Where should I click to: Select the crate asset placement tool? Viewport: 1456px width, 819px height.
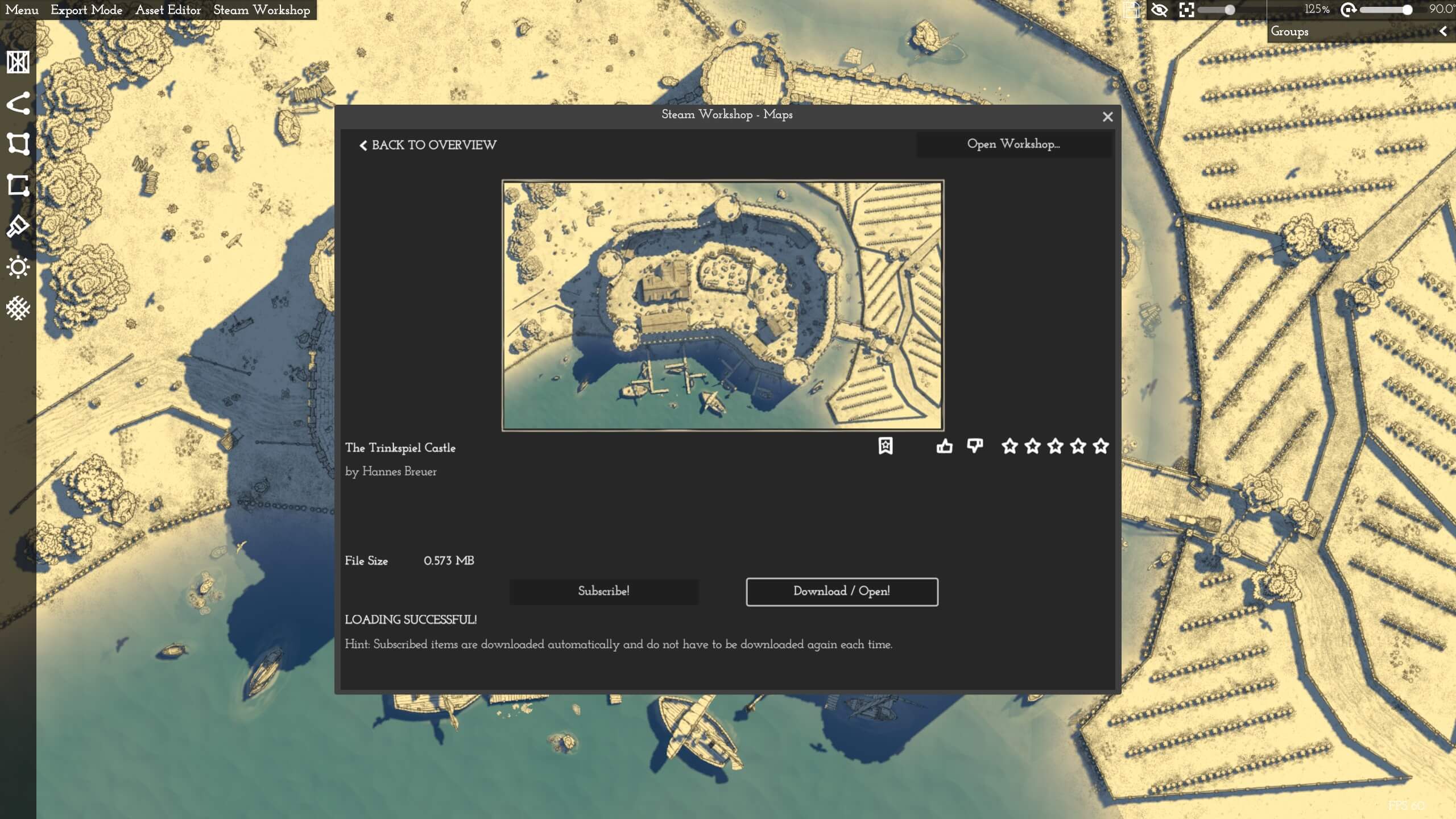(x=18, y=62)
